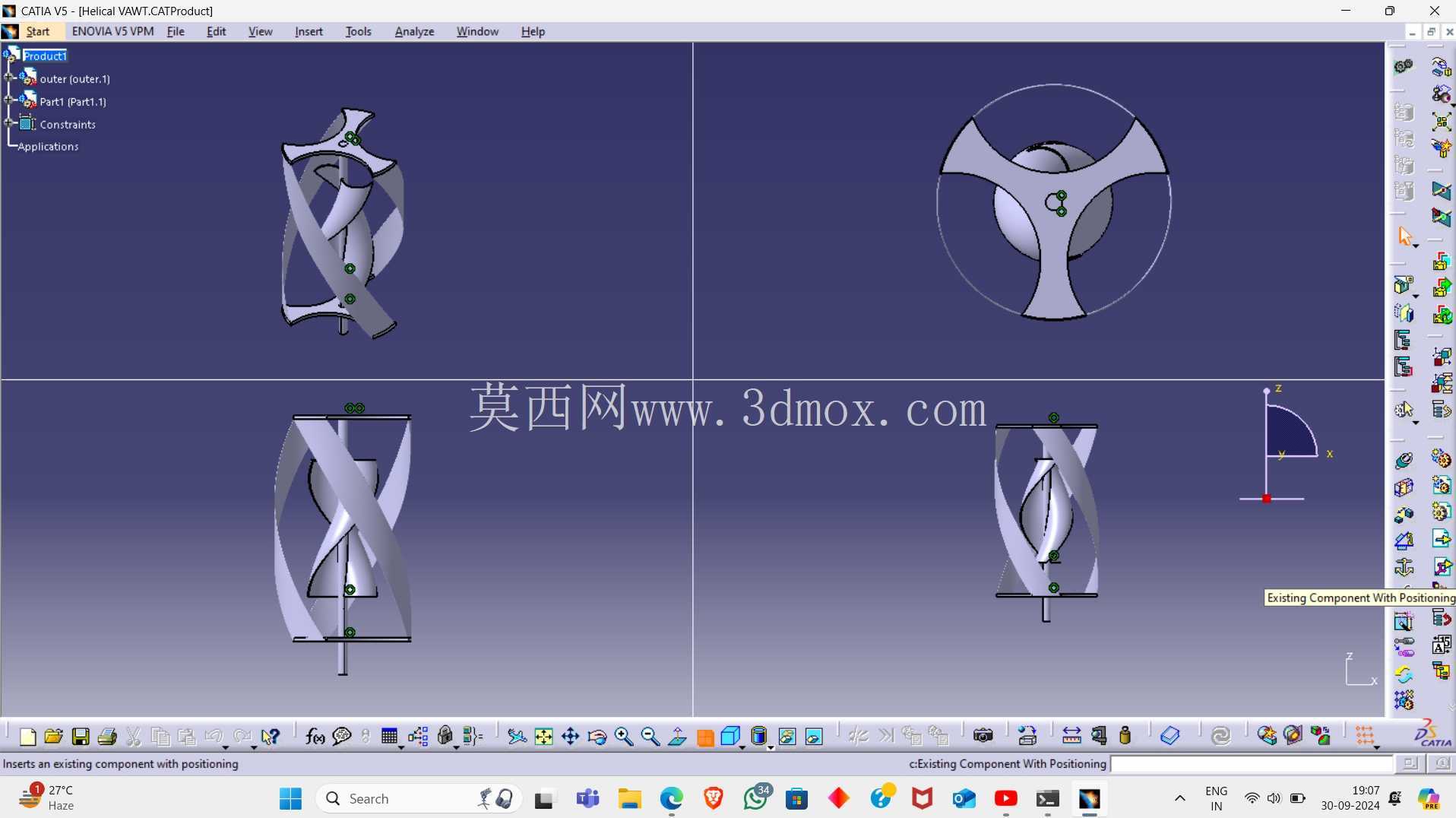Click the Contact Constraint icon
The image size is (1456, 818).
coord(1404,487)
